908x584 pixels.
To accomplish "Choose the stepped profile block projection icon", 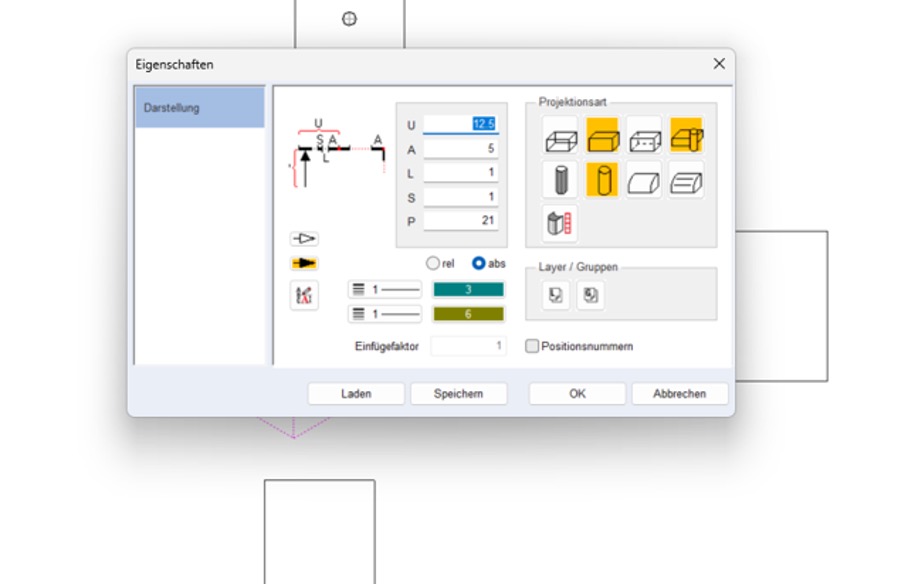I will (686, 180).
